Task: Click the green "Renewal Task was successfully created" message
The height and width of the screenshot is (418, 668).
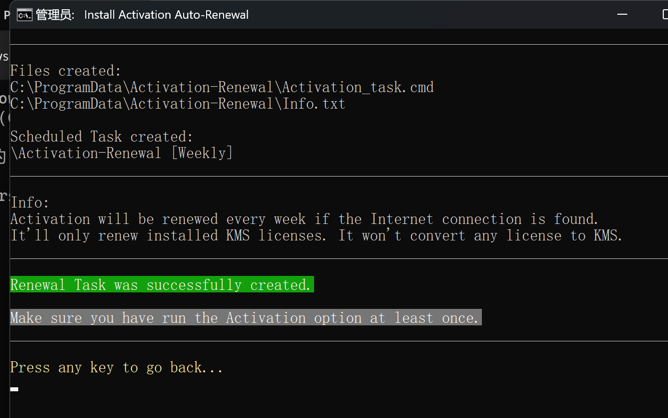Action: coord(161,285)
